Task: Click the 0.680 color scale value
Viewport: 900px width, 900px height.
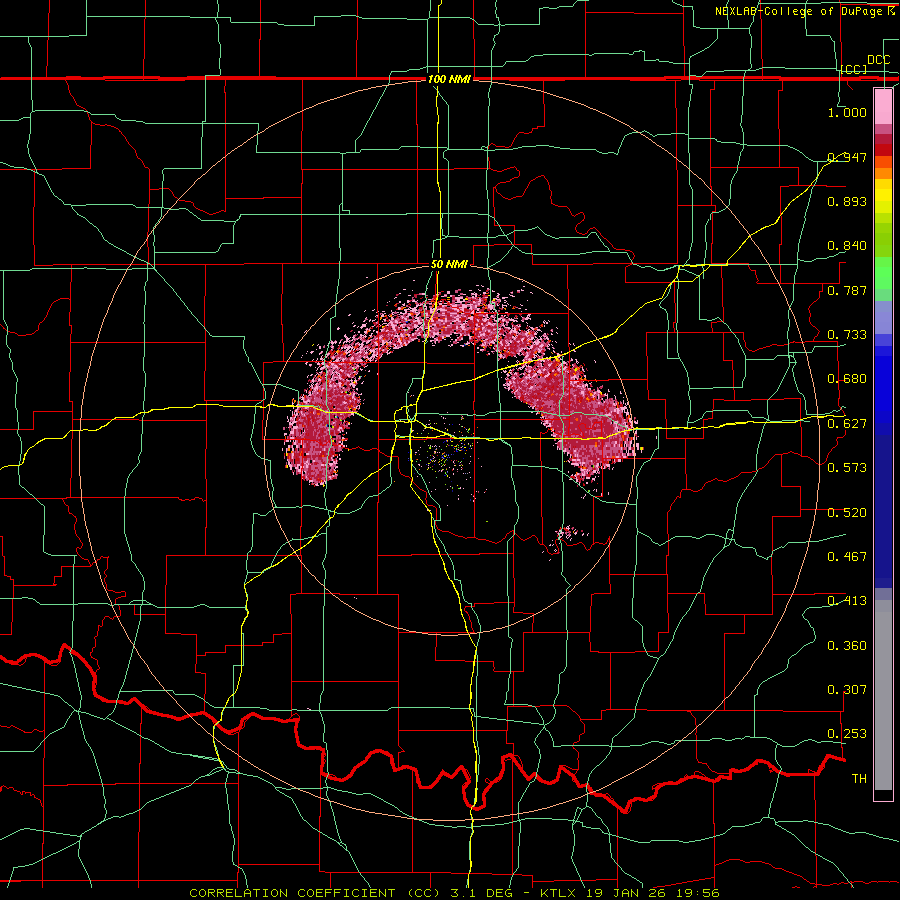Action: (847, 379)
